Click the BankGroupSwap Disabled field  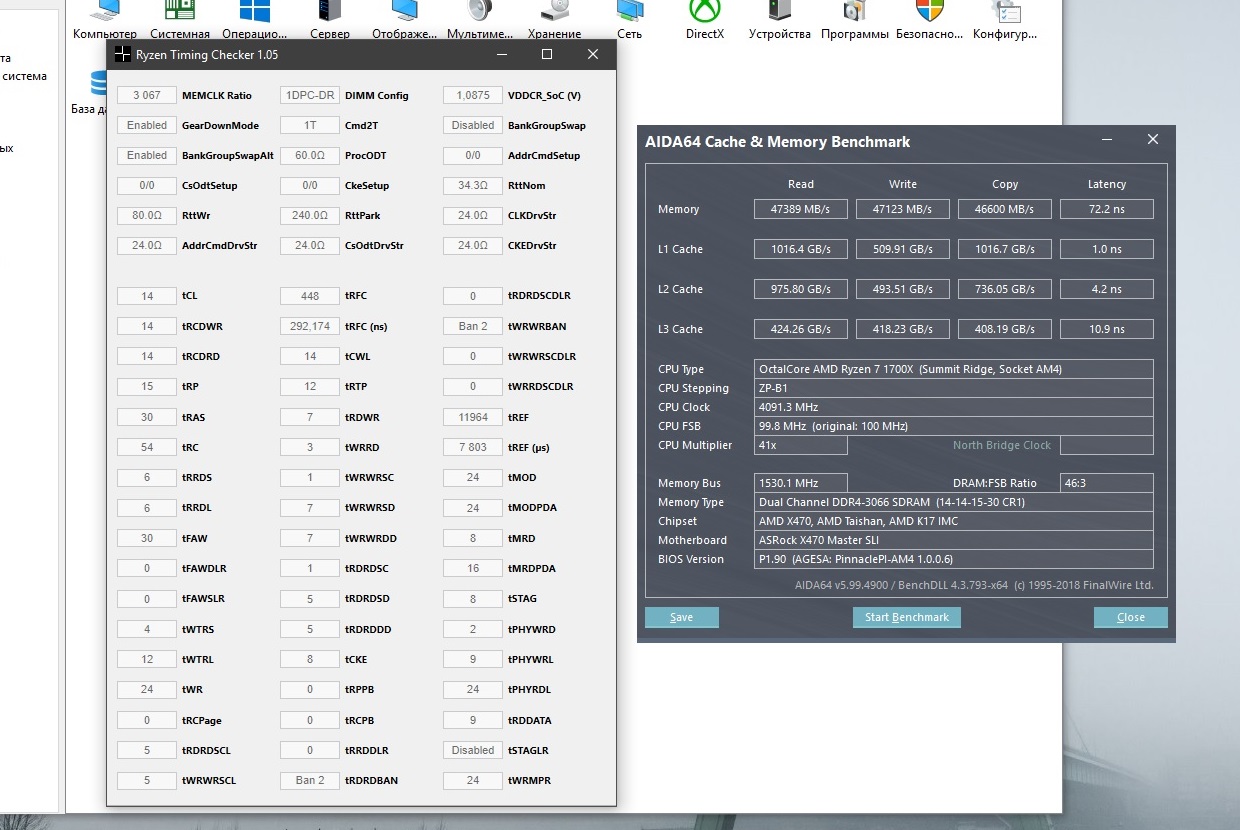click(x=473, y=126)
